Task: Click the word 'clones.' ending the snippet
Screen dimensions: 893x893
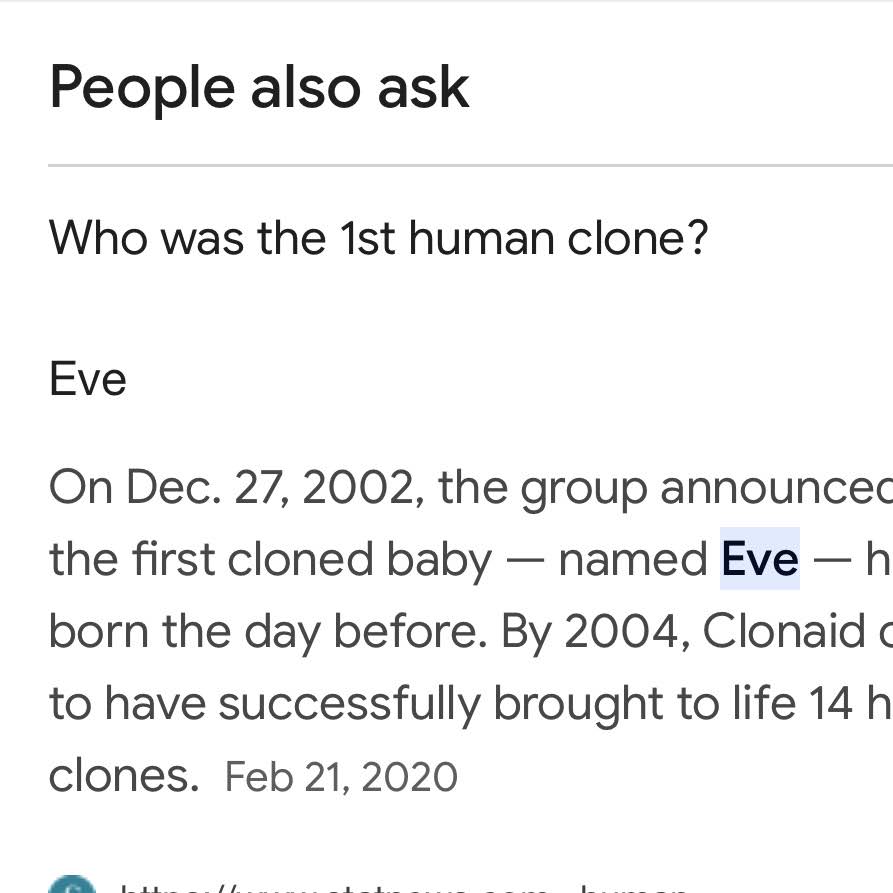Action: (124, 775)
